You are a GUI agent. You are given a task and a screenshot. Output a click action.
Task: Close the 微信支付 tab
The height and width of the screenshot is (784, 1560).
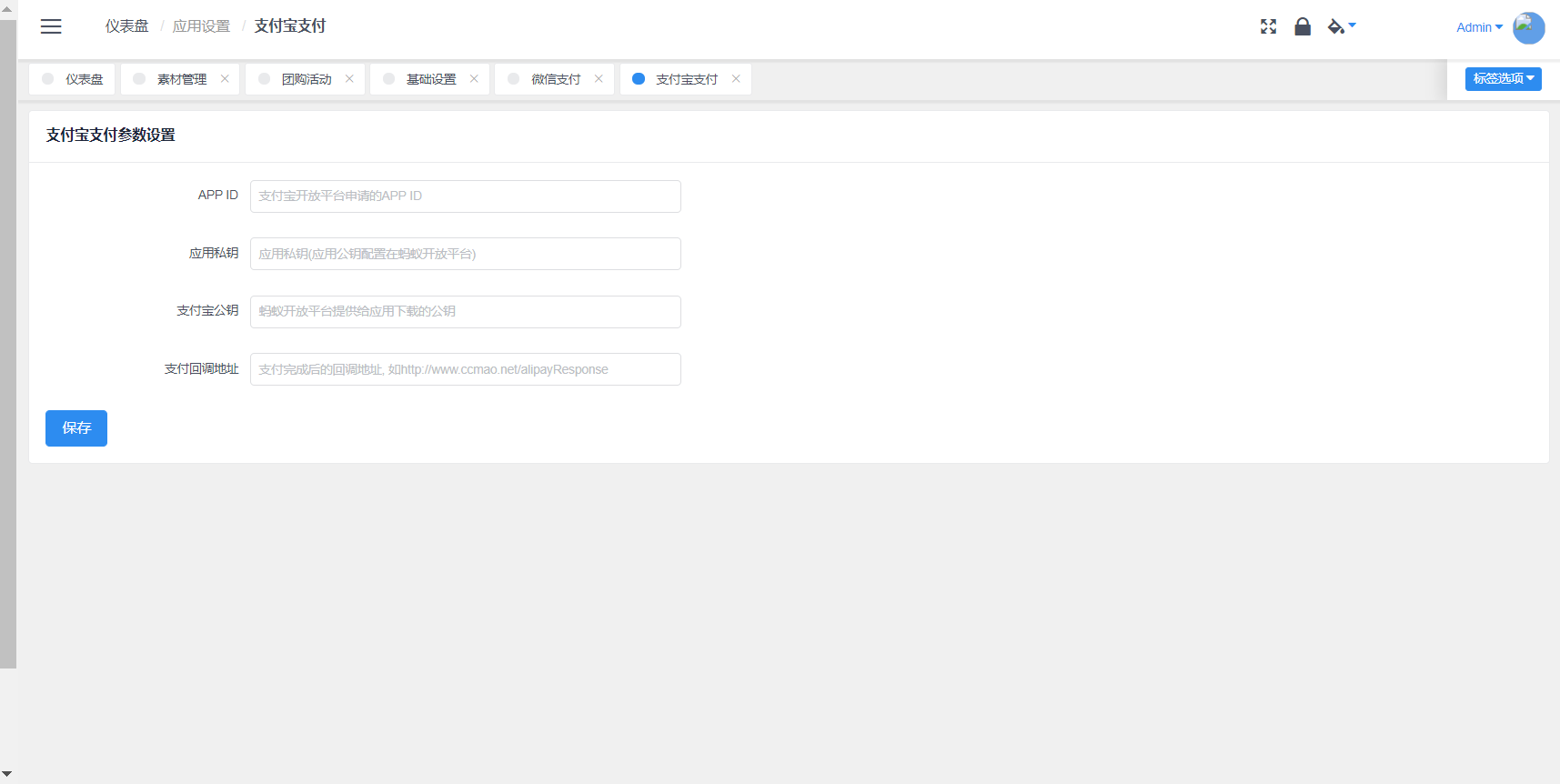tap(599, 79)
